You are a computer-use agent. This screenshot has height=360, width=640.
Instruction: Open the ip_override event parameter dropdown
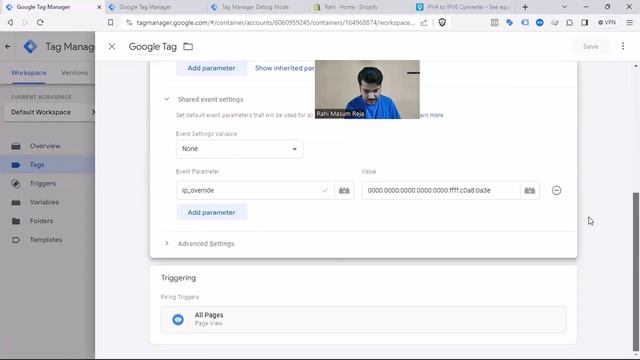255,191
